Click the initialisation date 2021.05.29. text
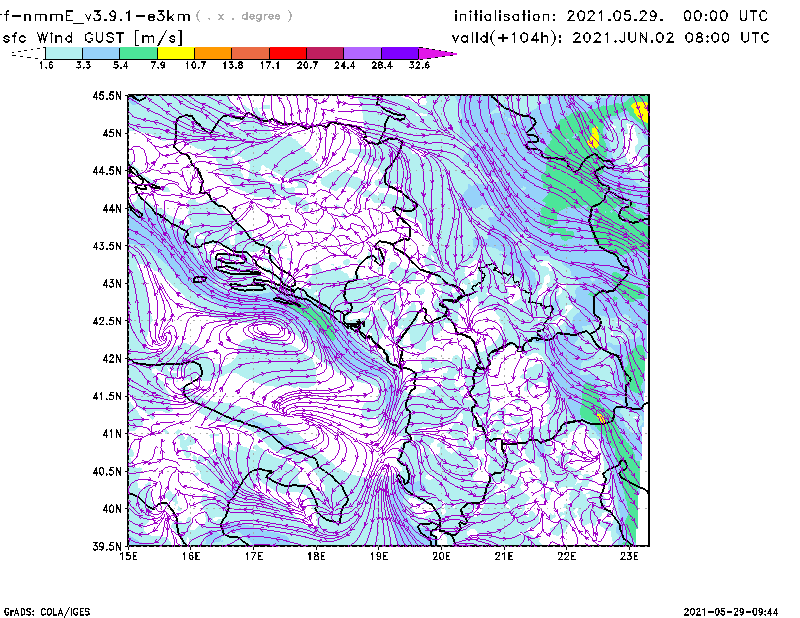 pyautogui.click(x=615, y=16)
